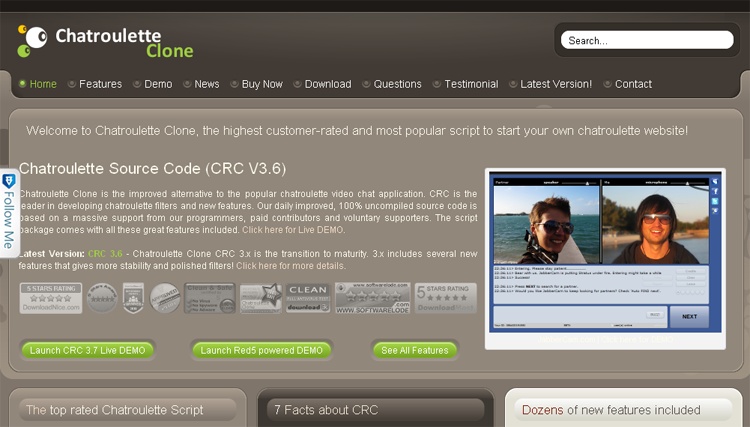Open the Testimonial page from navigation
750x427 pixels.
click(470, 84)
